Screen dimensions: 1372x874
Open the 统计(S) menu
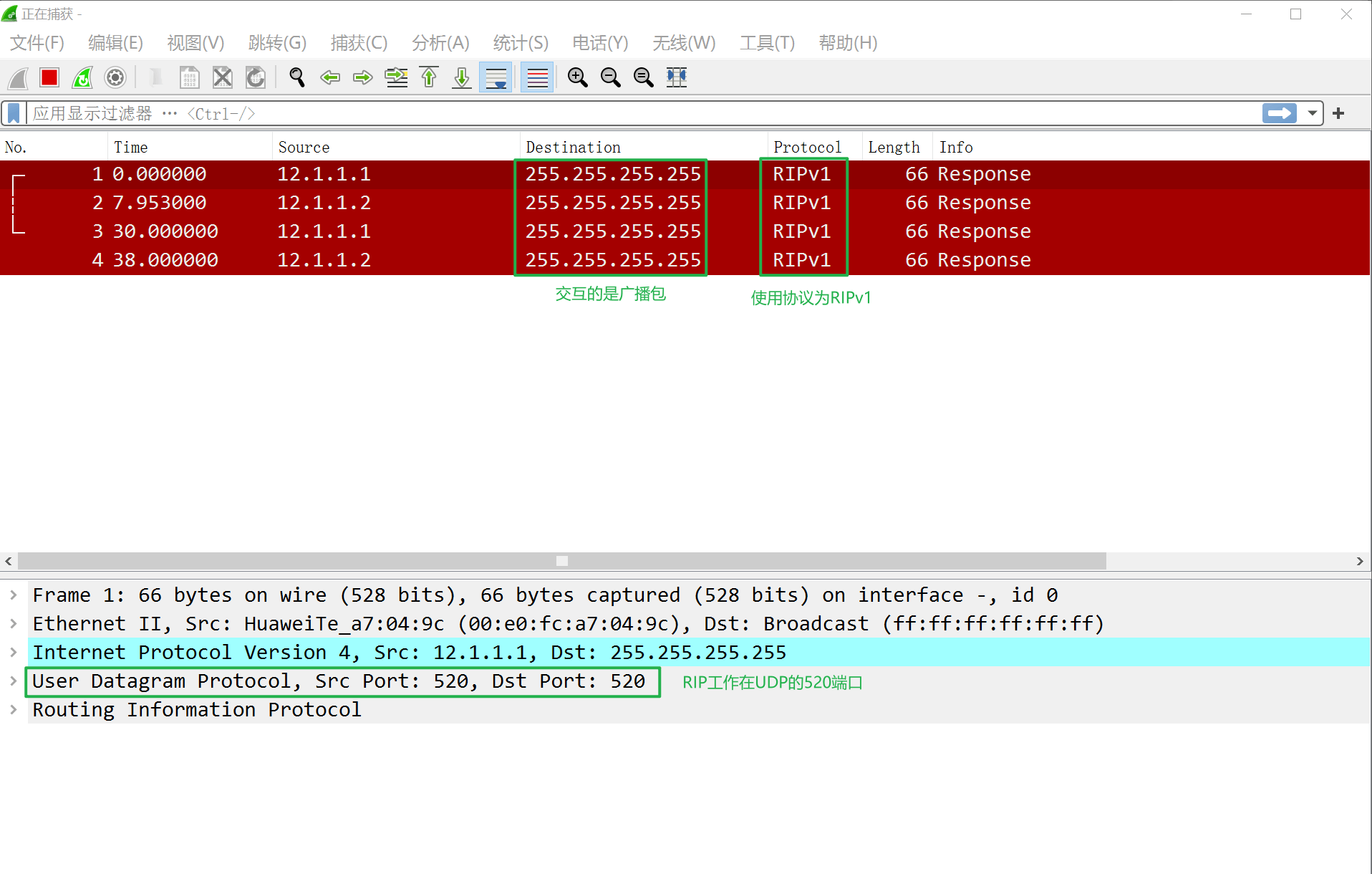pyautogui.click(x=521, y=43)
